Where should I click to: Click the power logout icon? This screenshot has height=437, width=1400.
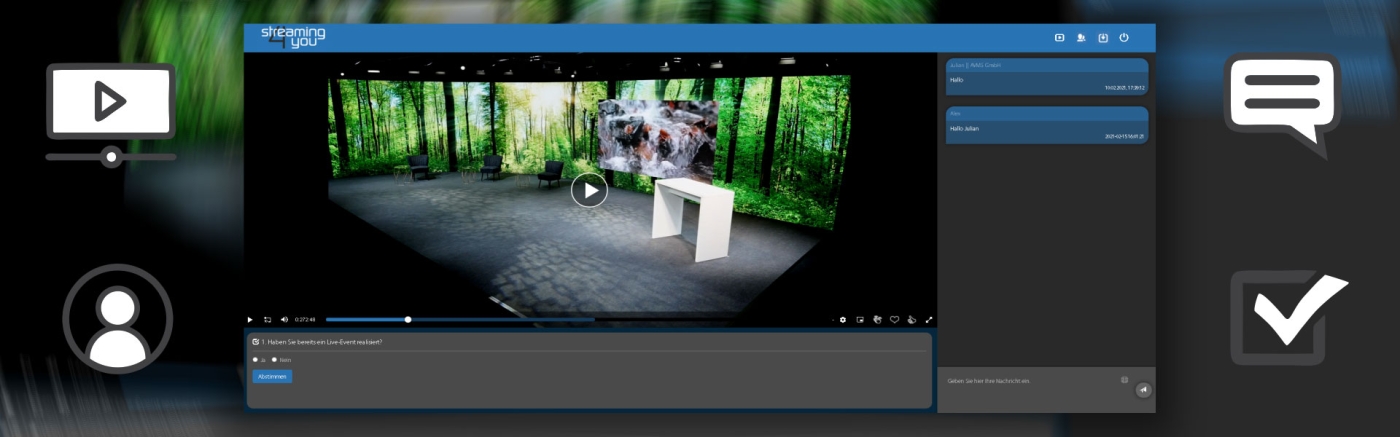1124,38
